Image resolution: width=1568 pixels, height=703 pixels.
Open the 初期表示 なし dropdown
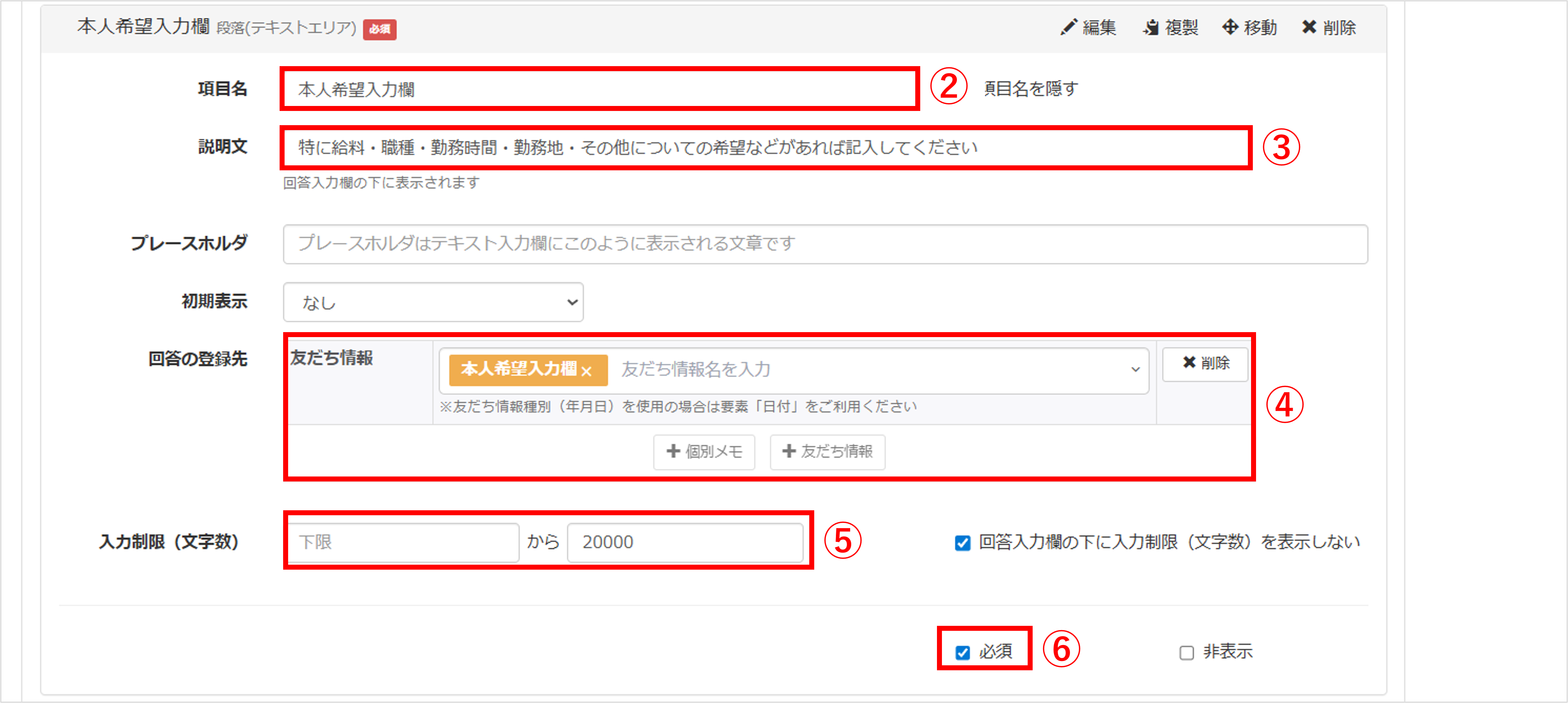point(433,302)
